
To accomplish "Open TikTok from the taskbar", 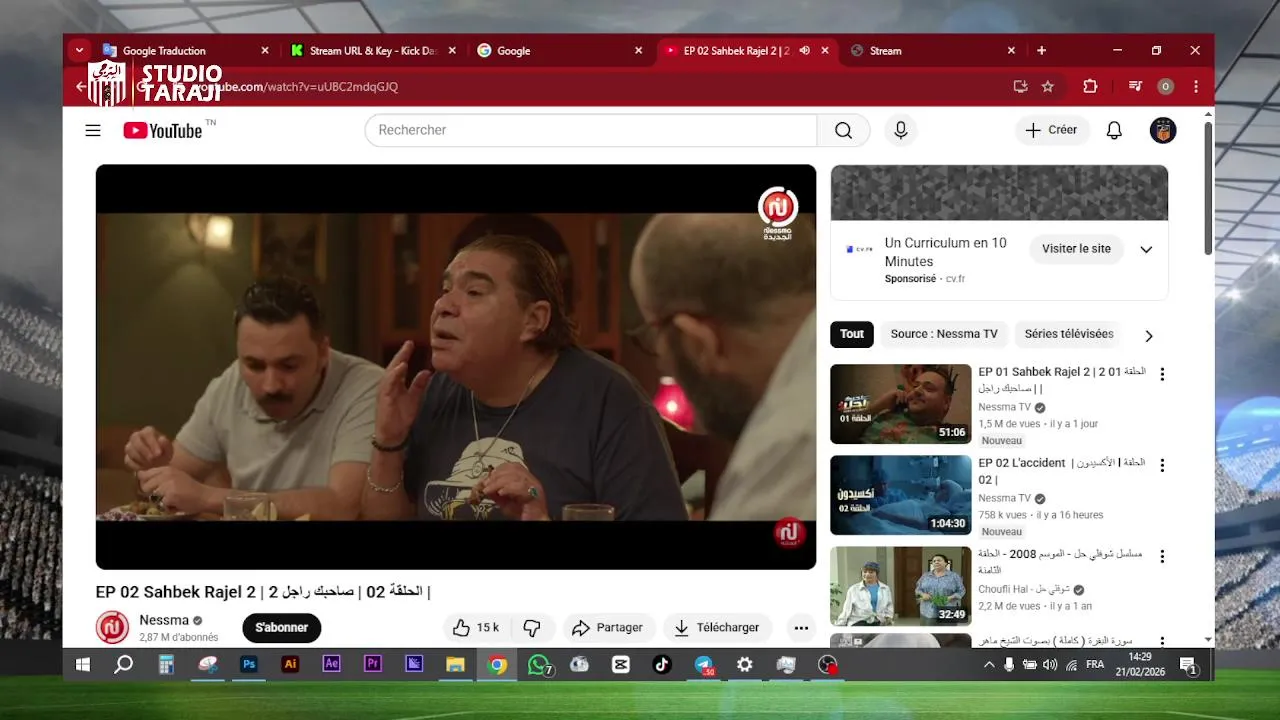I will click(661, 664).
